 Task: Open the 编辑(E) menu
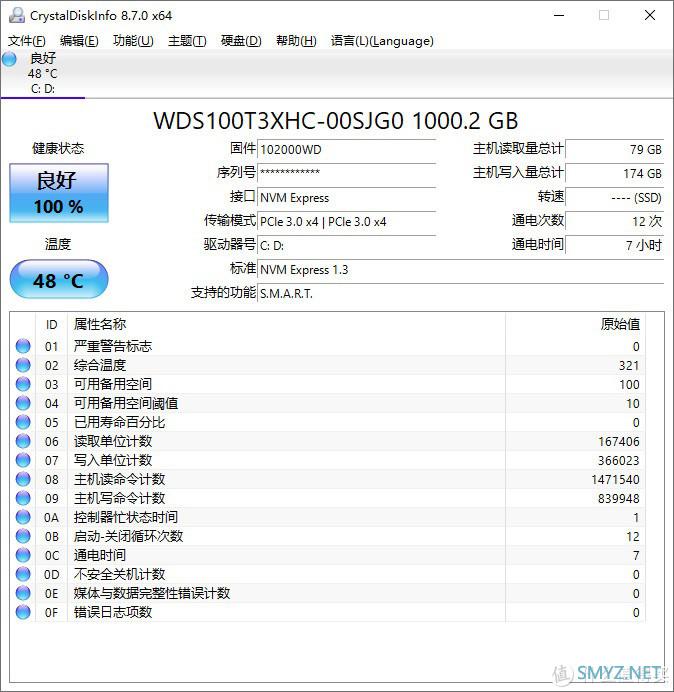(79, 41)
